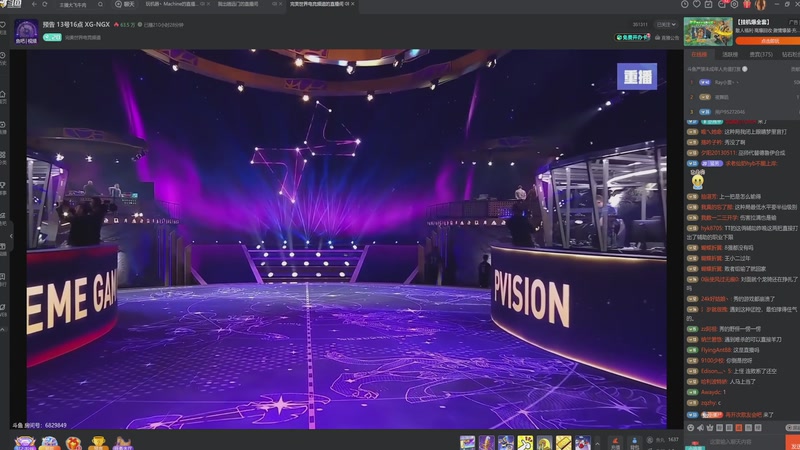The height and width of the screenshot is (450, 800).
Task: Open the red medal activity icon
Action: (73, 442)
